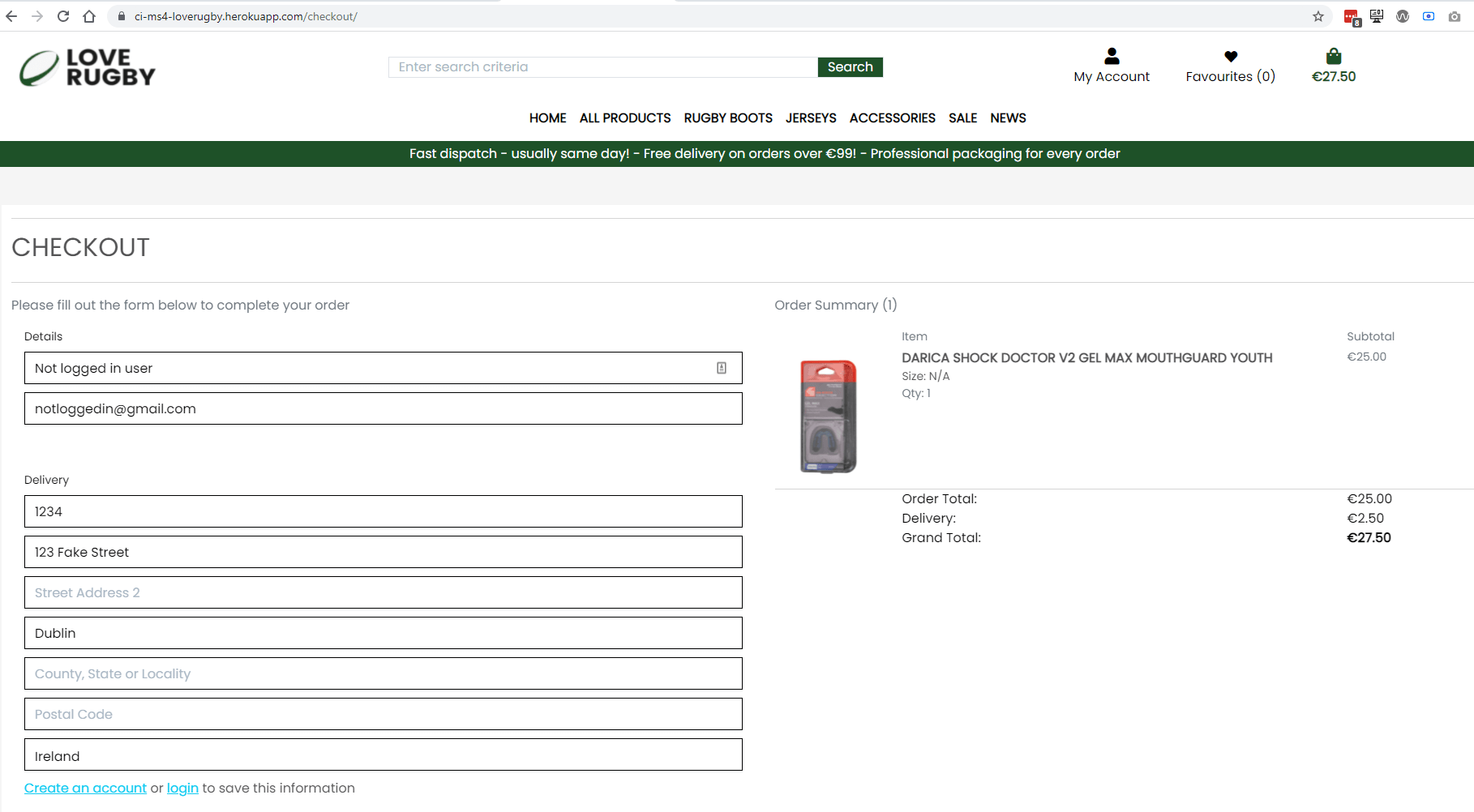Screen dimensions: 1474x812
Task: Open the Love Rugby logo homepage
Action: click(x=88, y=67)
